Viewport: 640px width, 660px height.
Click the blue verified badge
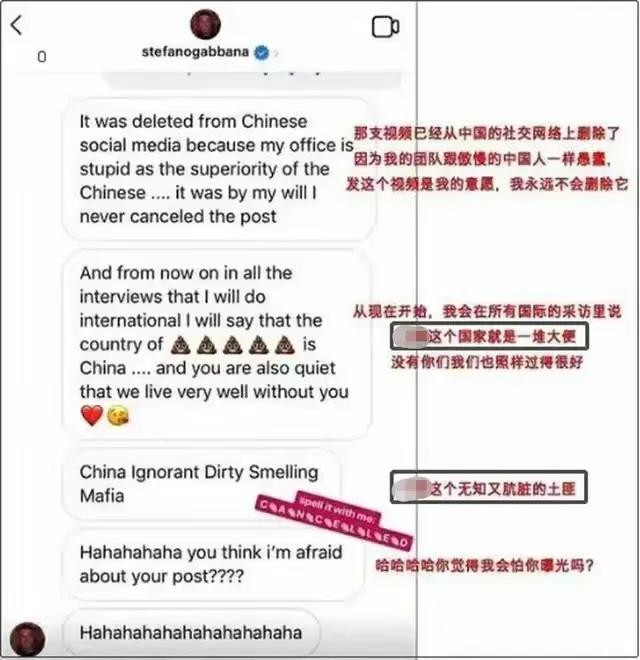[x=262, y=53]
